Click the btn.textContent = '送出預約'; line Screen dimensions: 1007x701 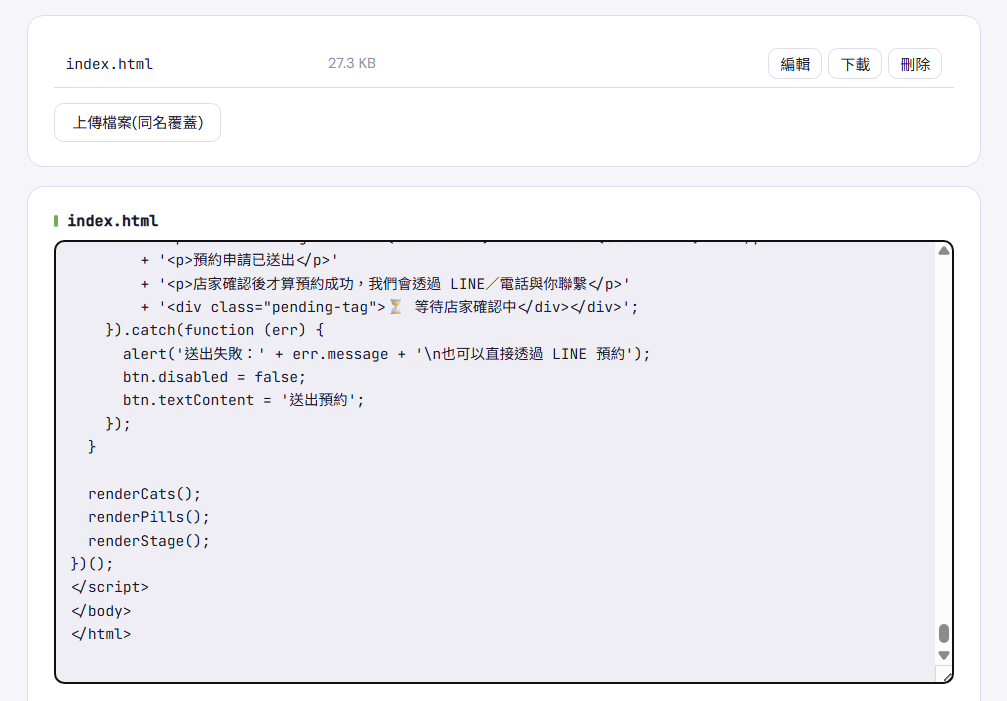tap(243, 400)
